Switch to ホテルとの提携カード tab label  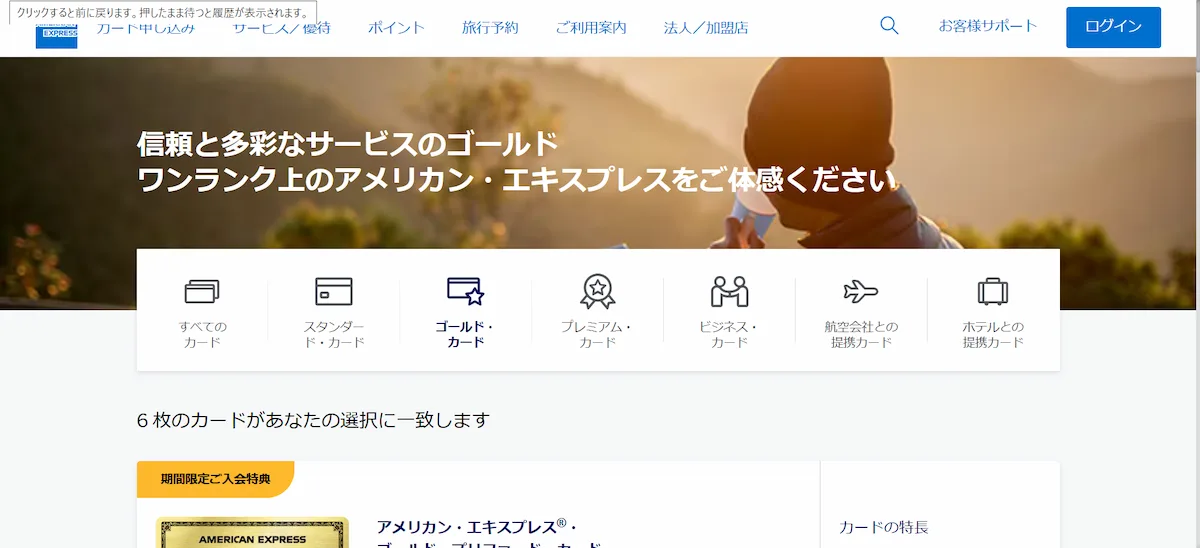[993, 334]
